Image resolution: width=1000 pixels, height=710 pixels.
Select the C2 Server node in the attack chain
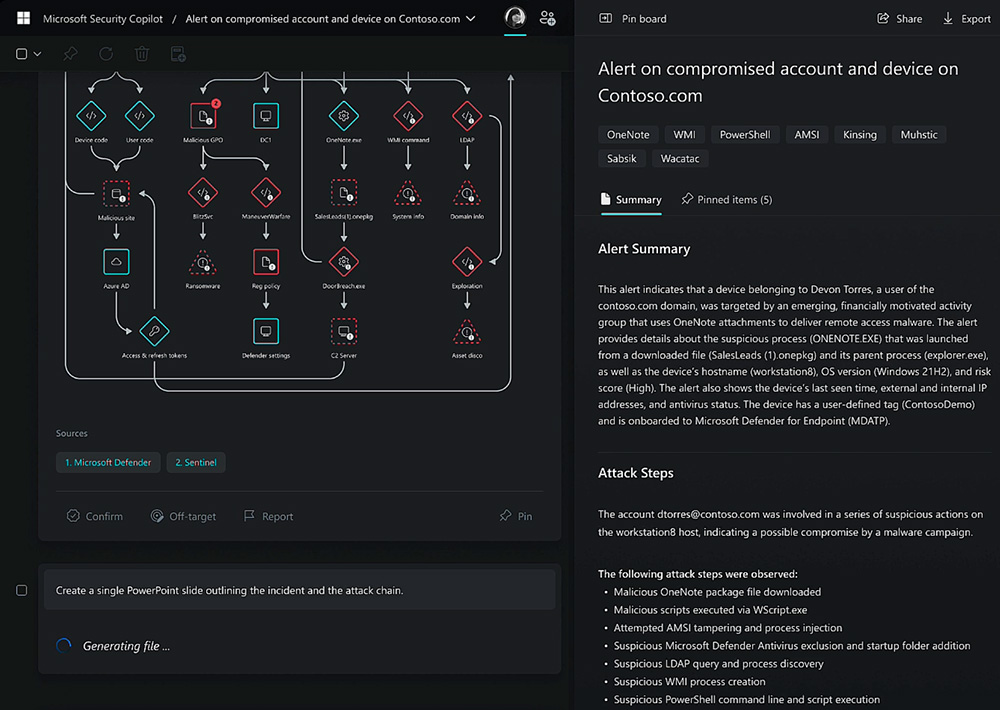point(344,331)
